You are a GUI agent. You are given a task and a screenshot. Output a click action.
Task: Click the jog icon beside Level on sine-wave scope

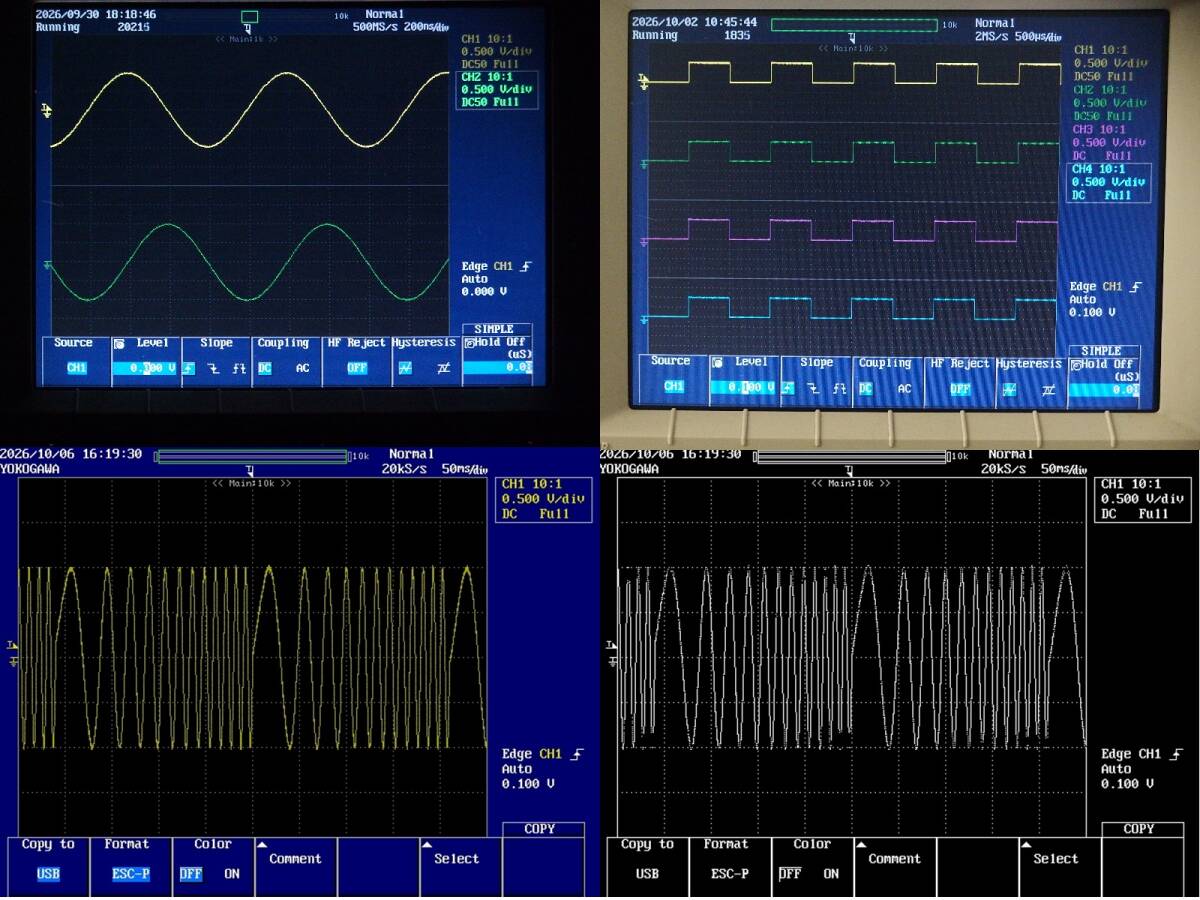pyautogui.click(x=118, y=343)
